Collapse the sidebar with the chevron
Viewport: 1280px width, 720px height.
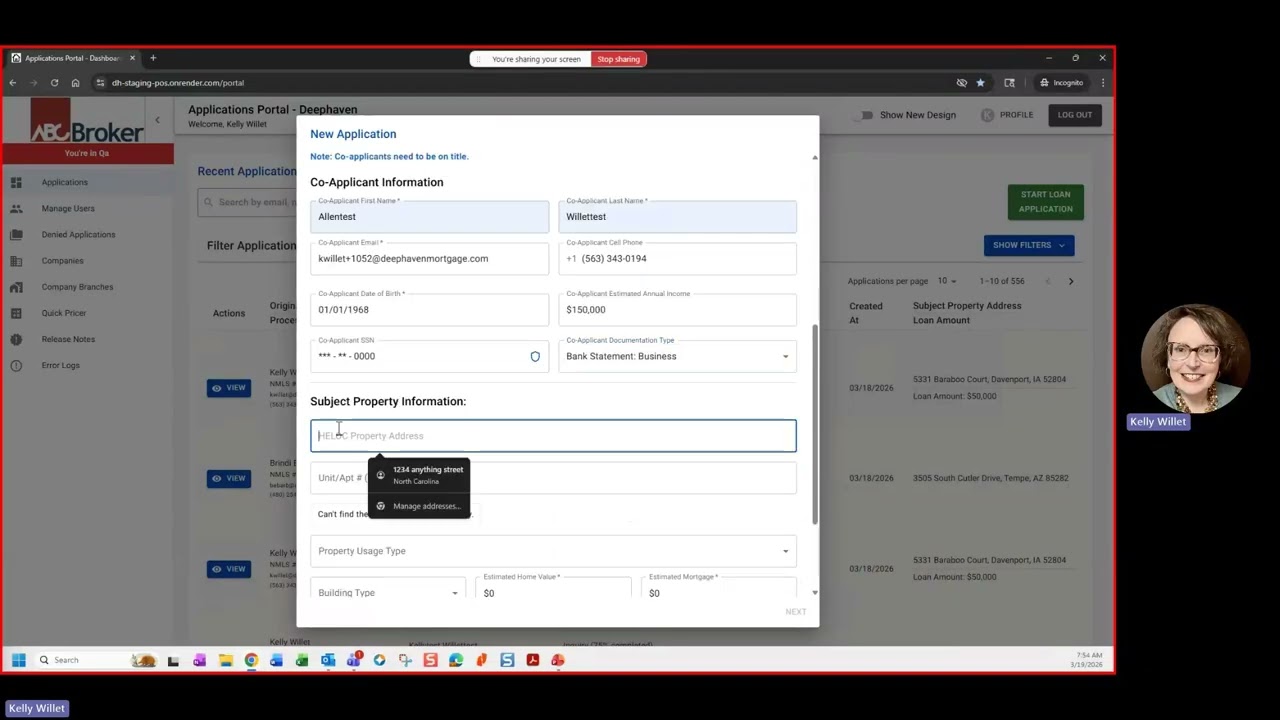tap(157, 120)
